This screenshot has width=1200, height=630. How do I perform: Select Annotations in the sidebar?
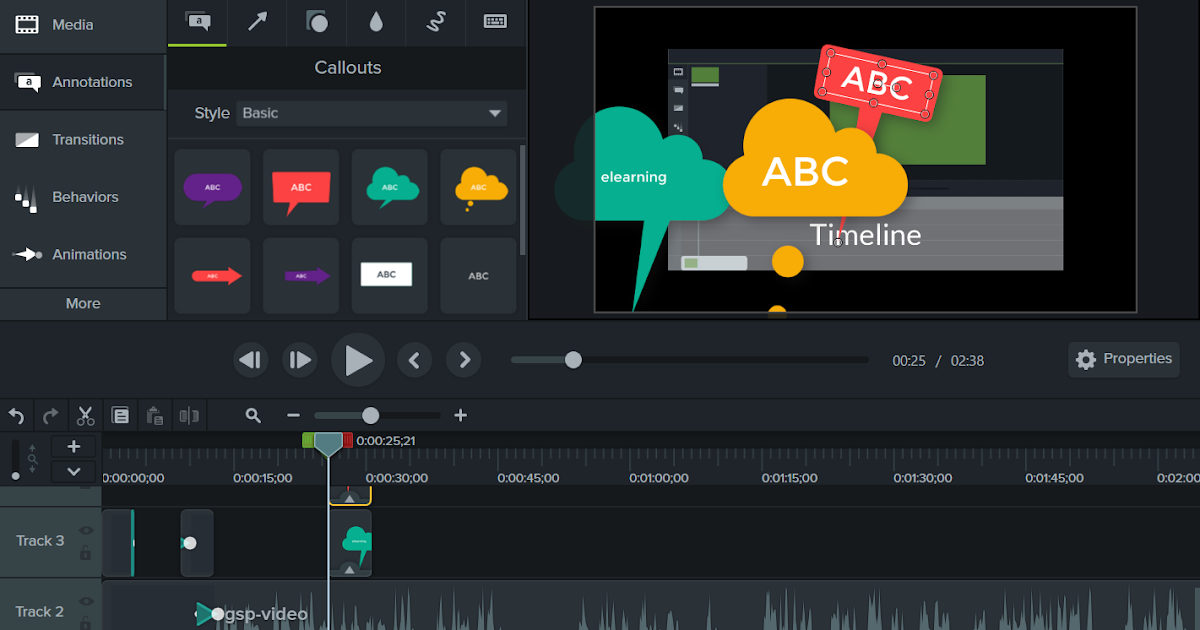point(83,82)
